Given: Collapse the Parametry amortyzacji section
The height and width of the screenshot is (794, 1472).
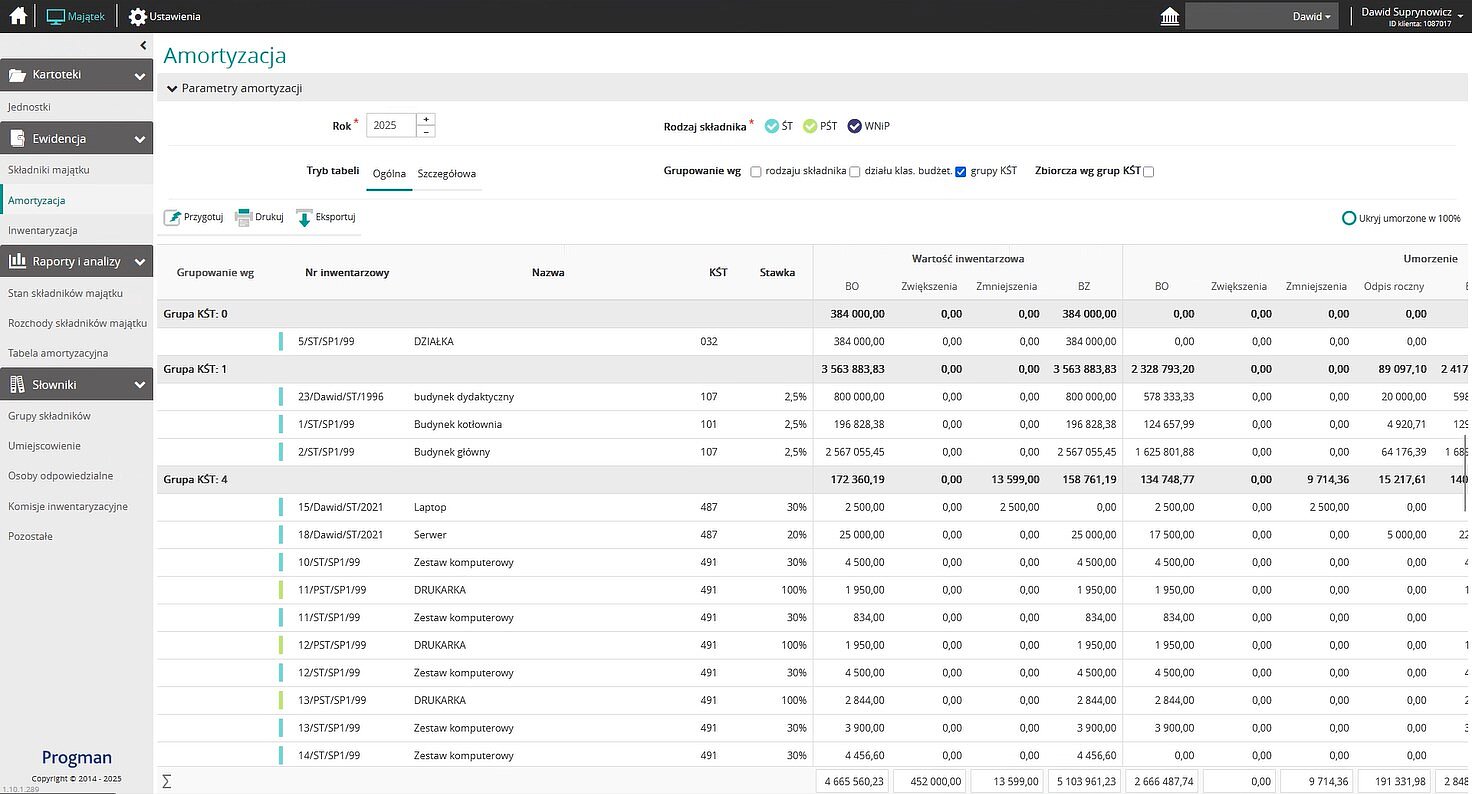Looking at the screenshot, I should 172,89.
